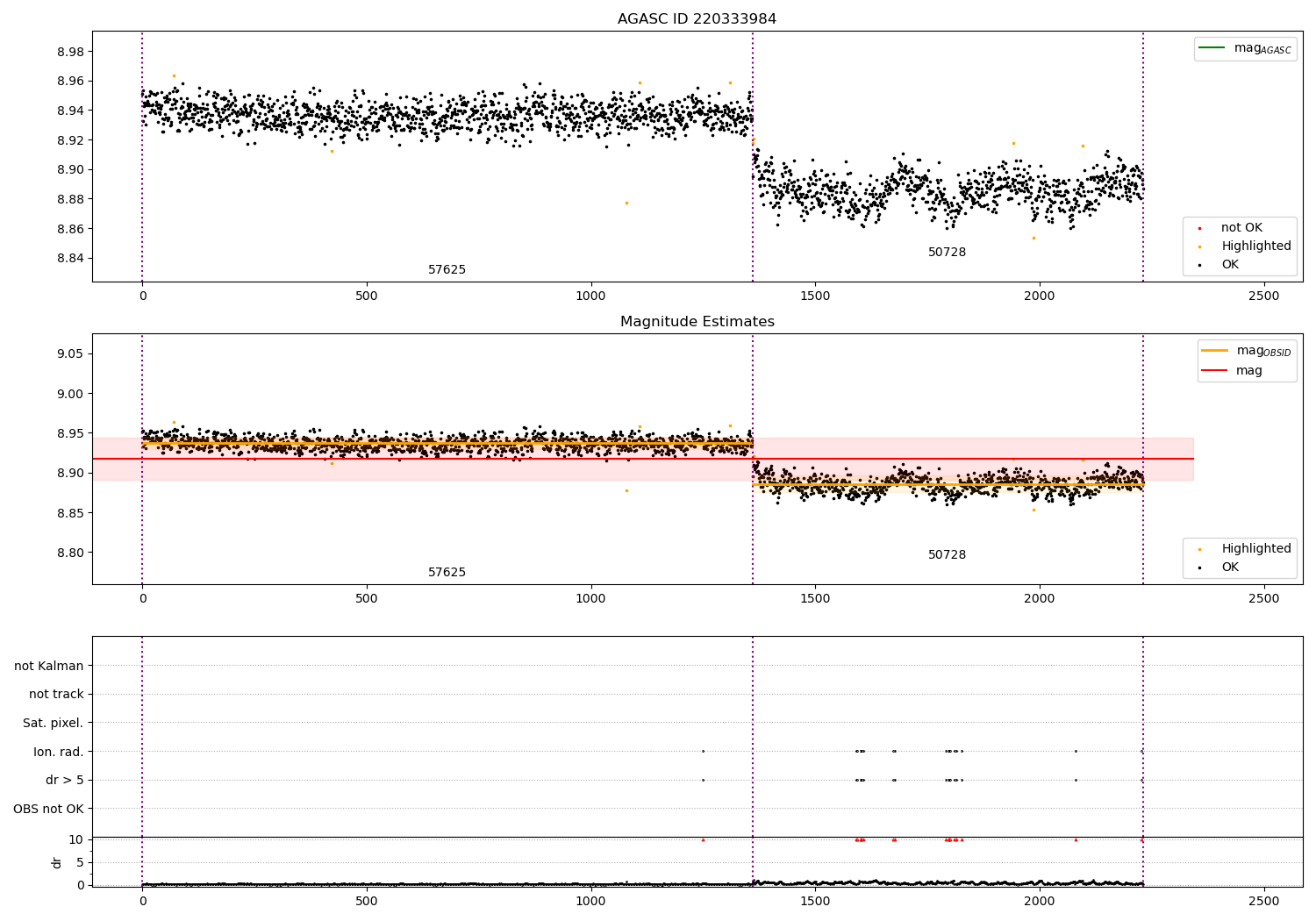Click the "OBS not OK" axis label
This screenshot has width=1316, height=921.
coord(48,809)
